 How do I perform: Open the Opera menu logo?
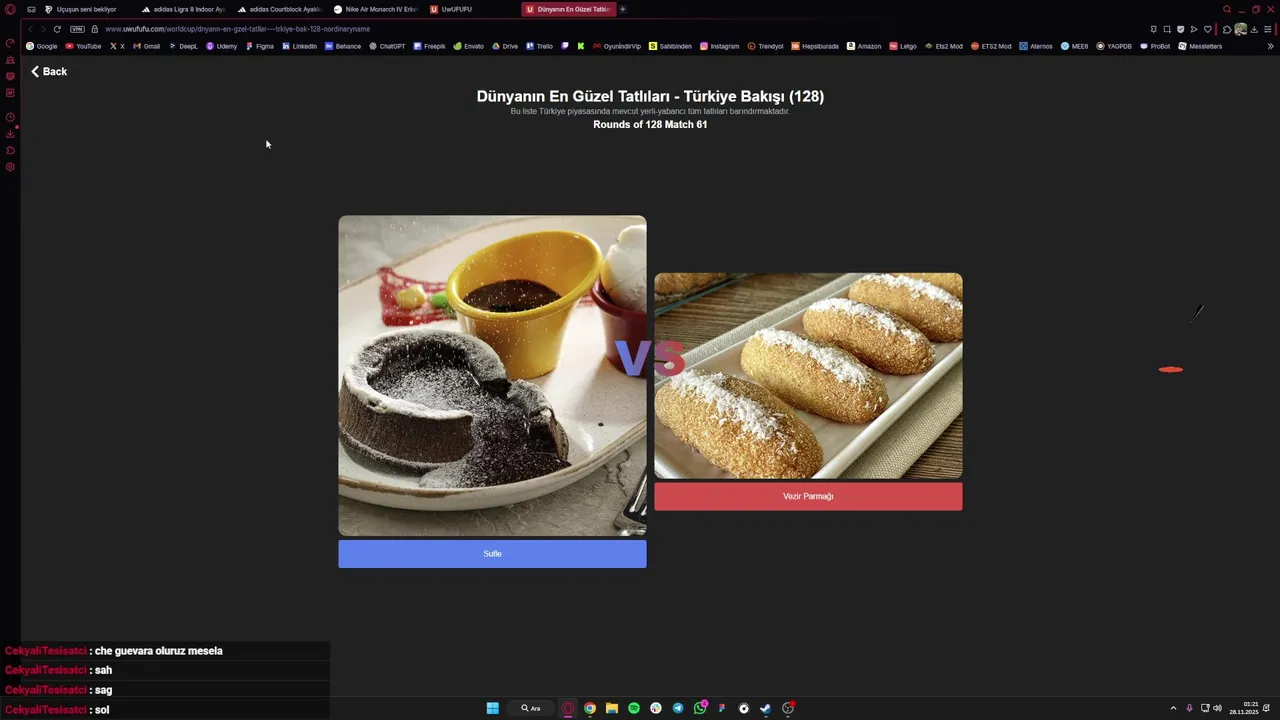pos(10,9)
